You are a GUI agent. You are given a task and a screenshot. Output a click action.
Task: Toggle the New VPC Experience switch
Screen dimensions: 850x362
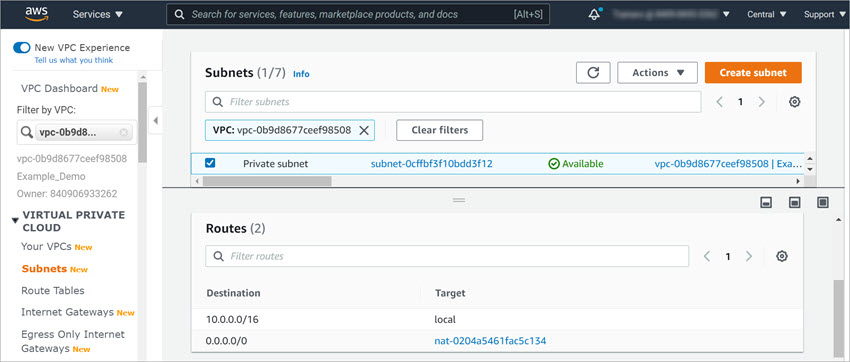(x=22, y=48)
